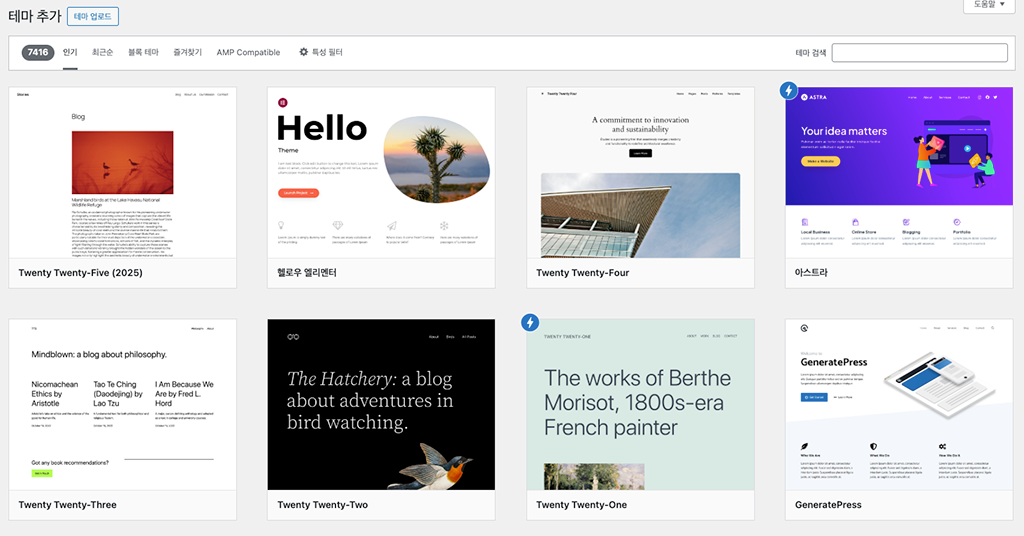Open the Twenty Twenty-Four theme screenshot
Screen dimensions: 1024x536
(x=641, y=172)
